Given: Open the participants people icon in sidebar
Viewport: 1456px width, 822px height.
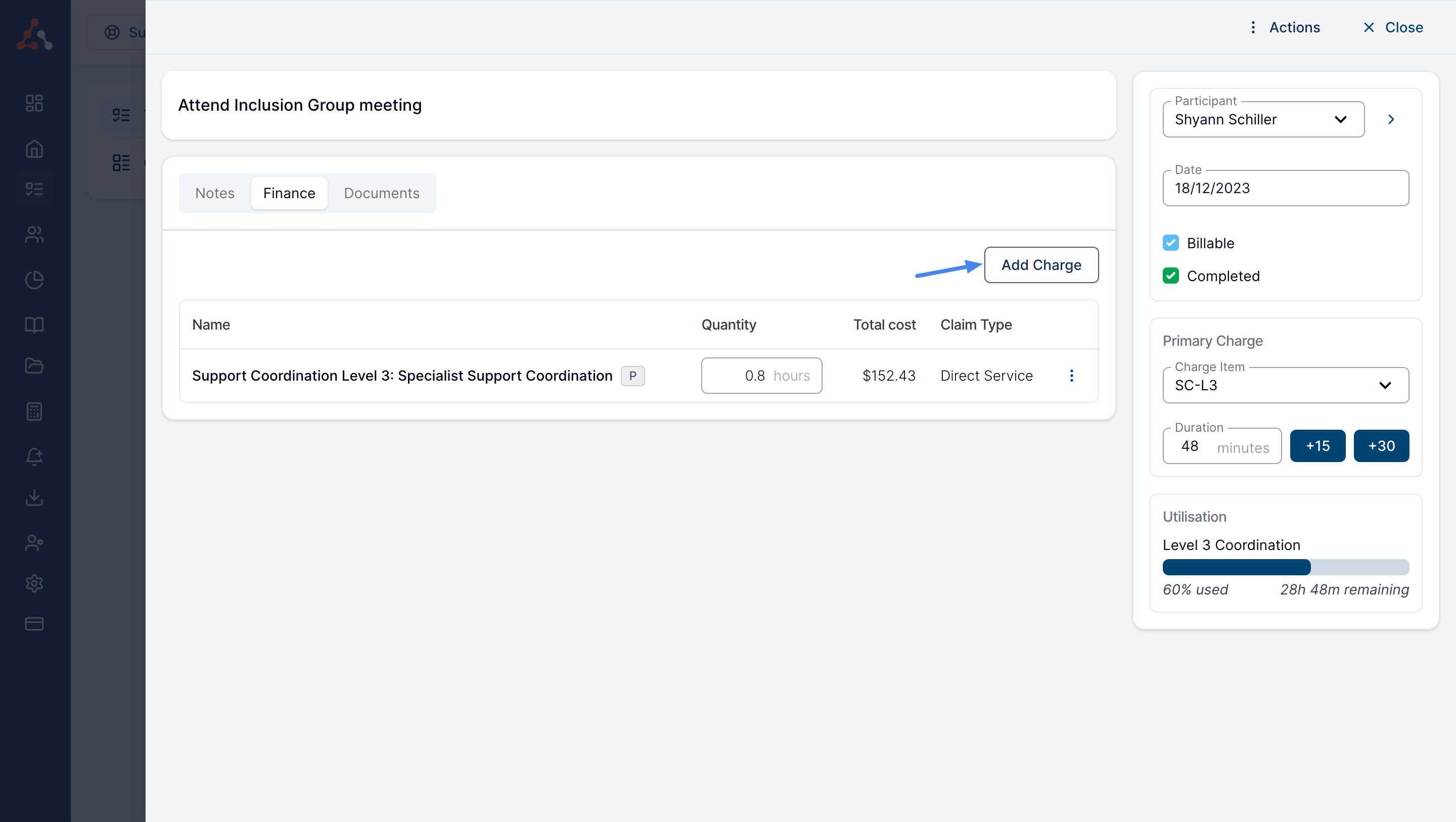Looking at the screenshot, I should point(34,234).
